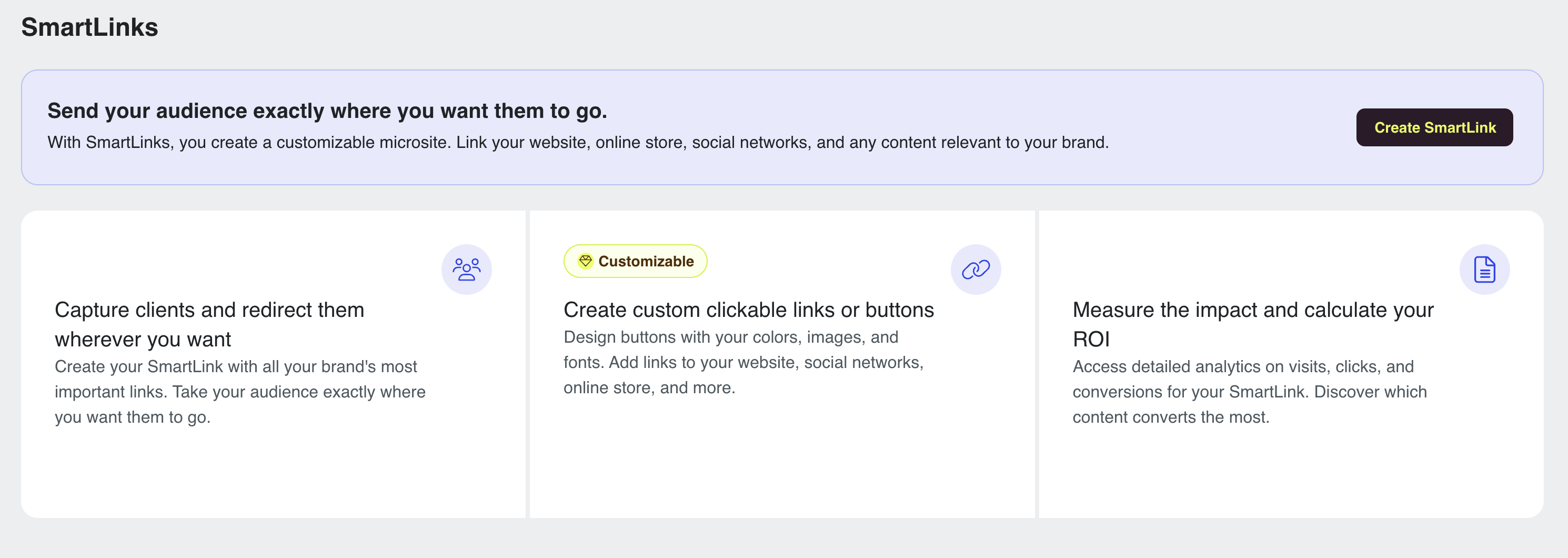Screen dimensions: 1568x558
Task: Click the Customizable badge label
Action: 635,261
